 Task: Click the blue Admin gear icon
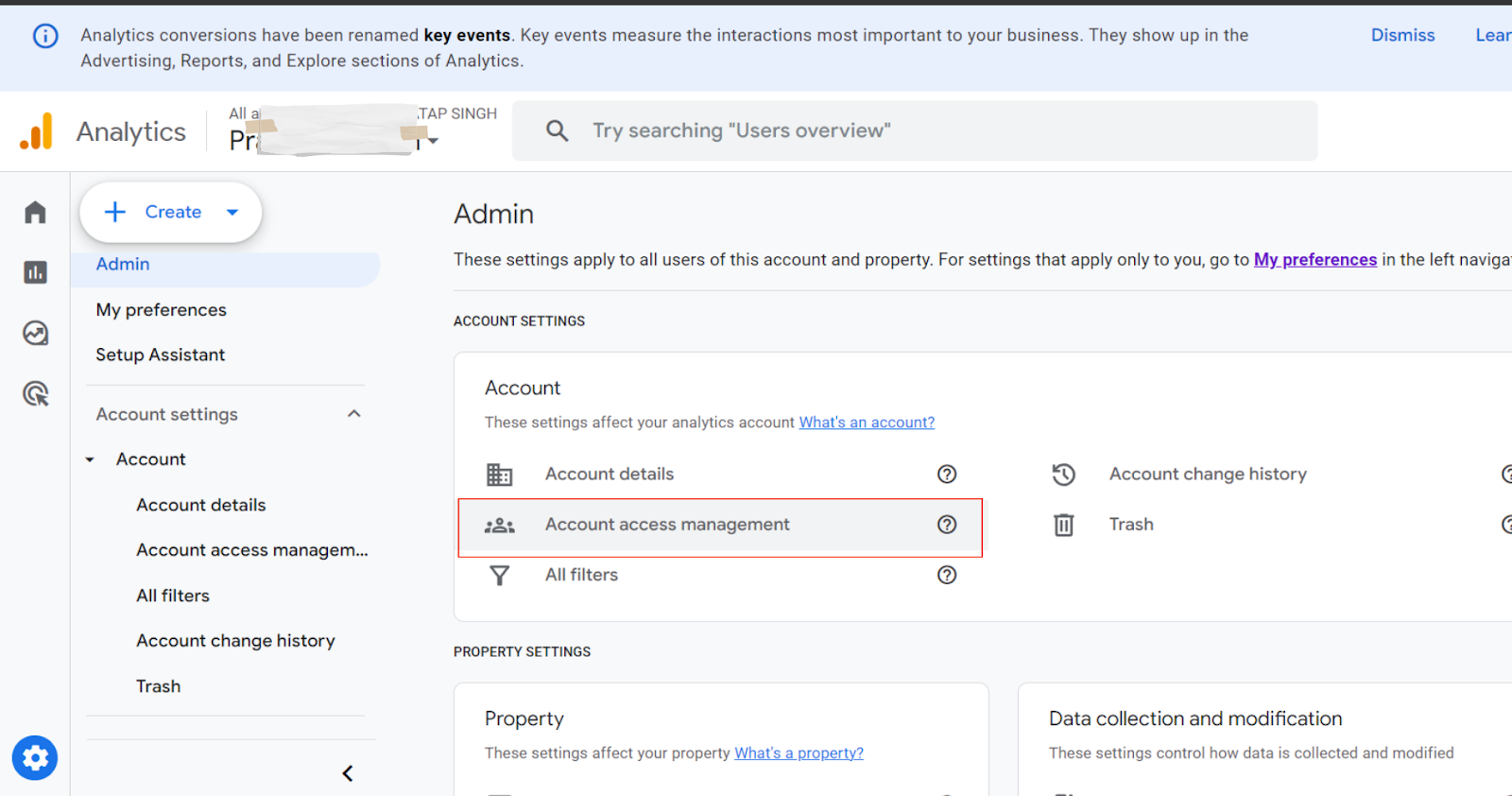coord(35,758)
